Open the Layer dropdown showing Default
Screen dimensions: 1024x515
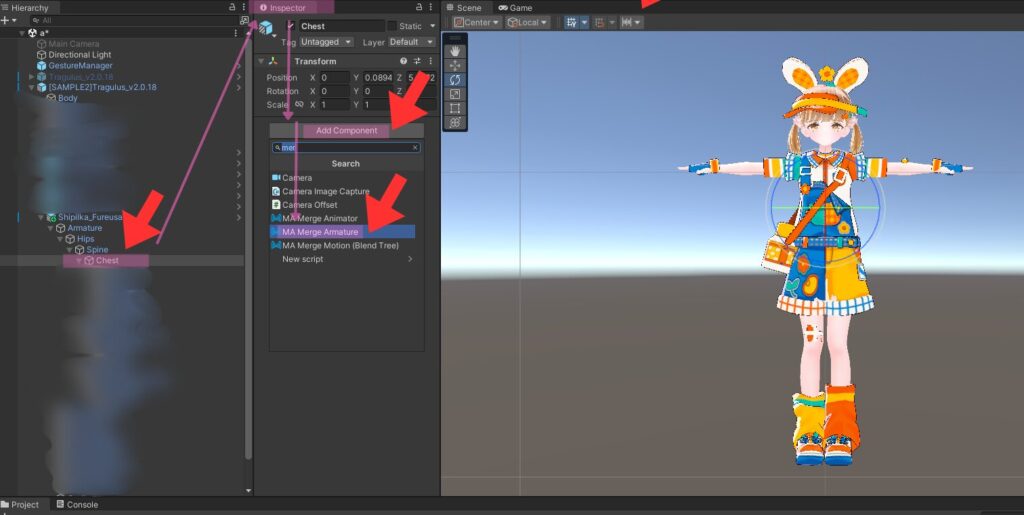[405, 42]
